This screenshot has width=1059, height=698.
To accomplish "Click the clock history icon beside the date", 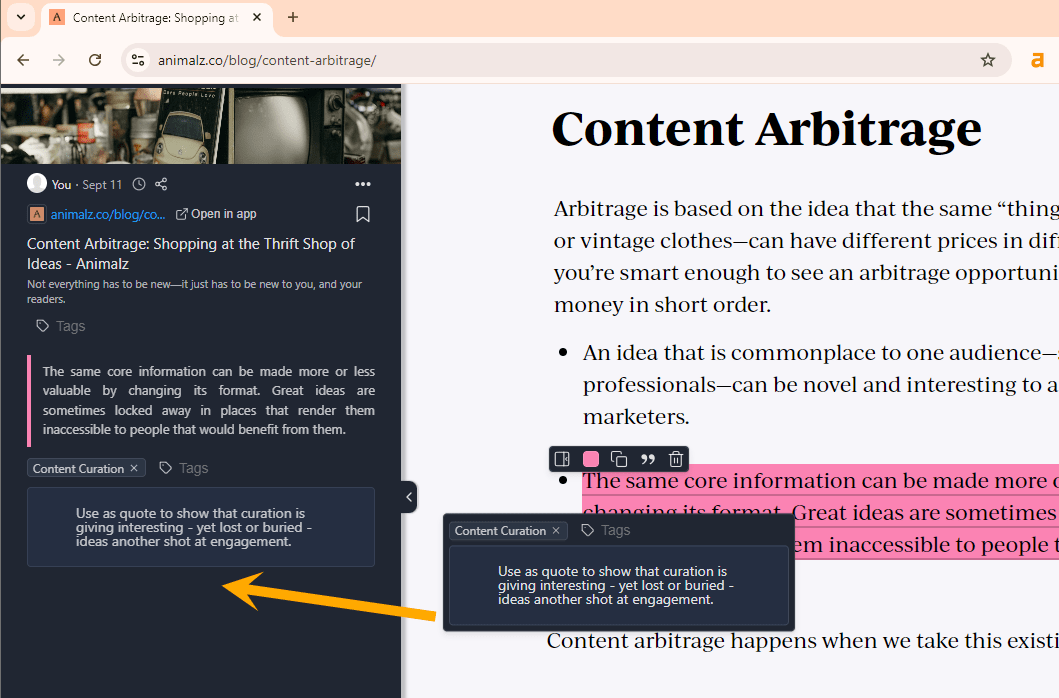I will point(141,183).
